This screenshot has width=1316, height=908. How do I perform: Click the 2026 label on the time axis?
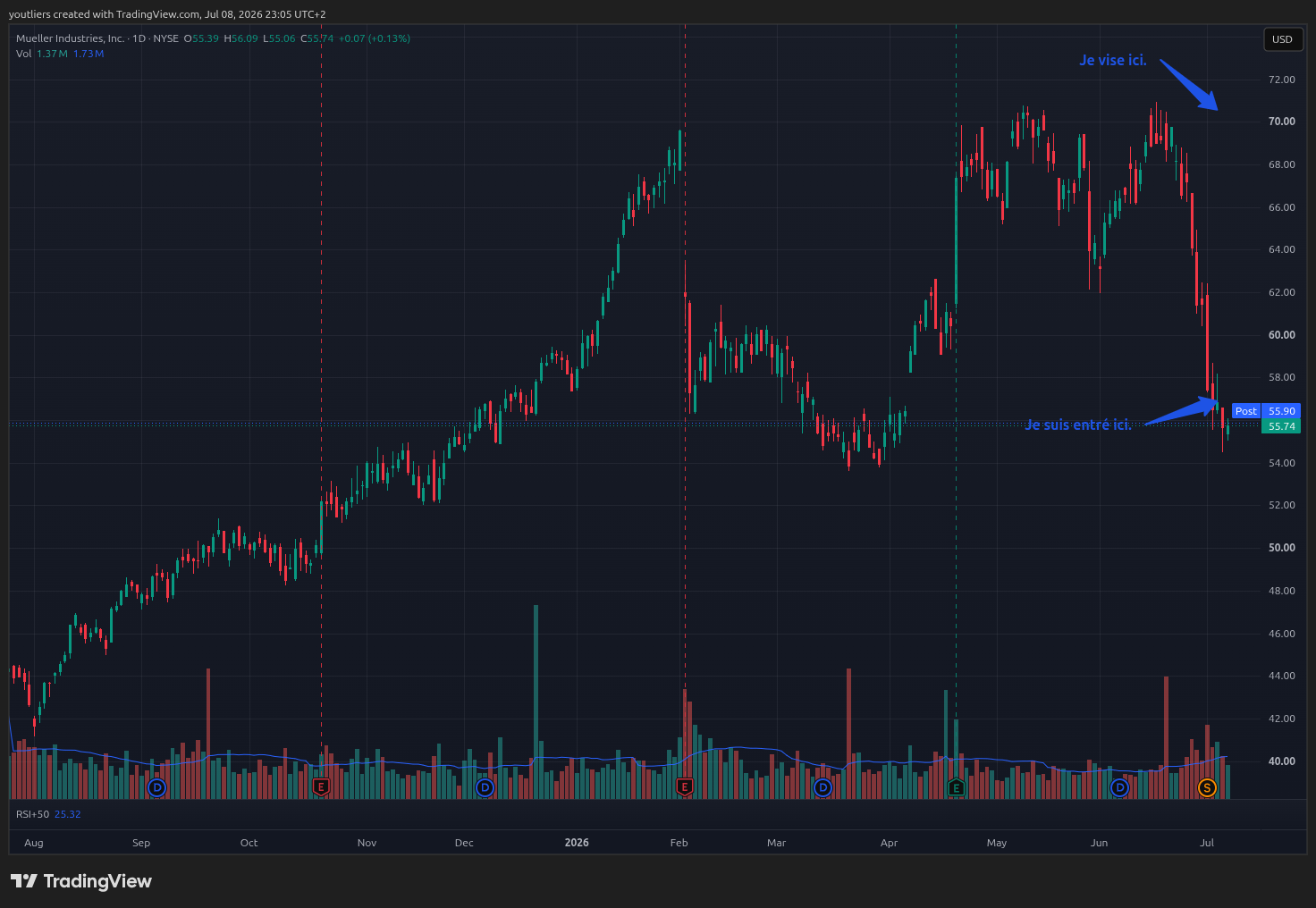coord(577,843)
